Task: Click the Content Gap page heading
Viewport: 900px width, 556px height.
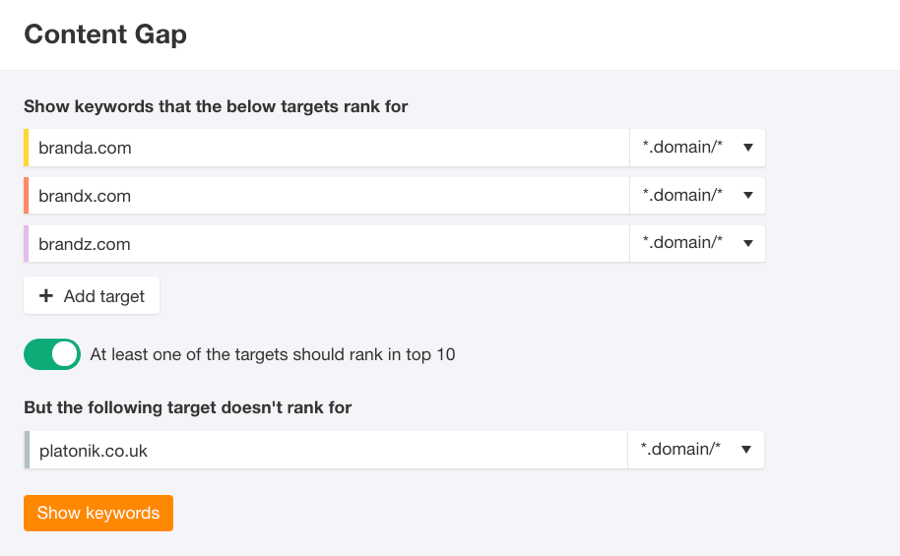Action: click(x=105, y=35)
